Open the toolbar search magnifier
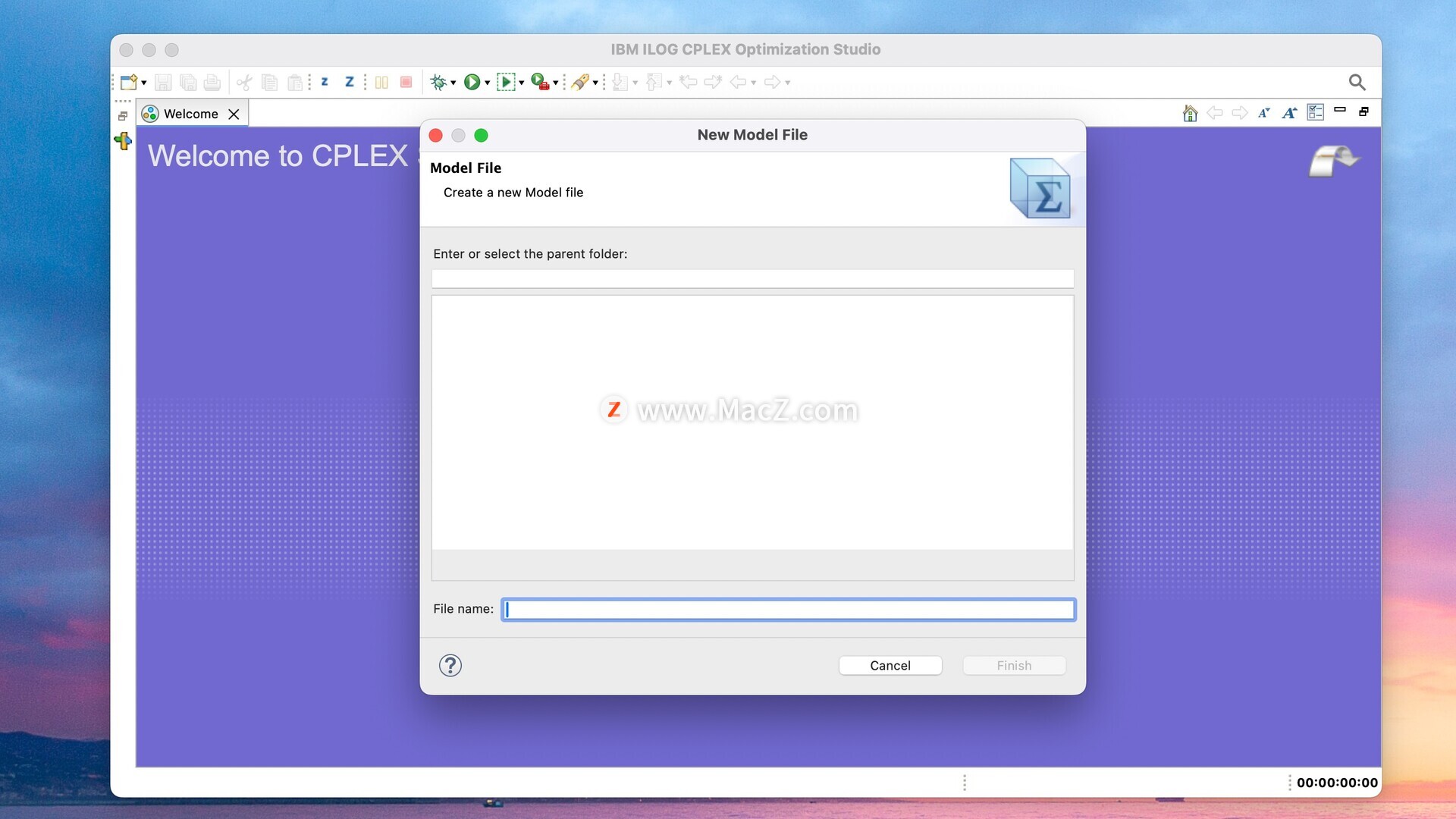This screenshot has width=1456, height=819. pyautogui.click(x=1357, y=82)
